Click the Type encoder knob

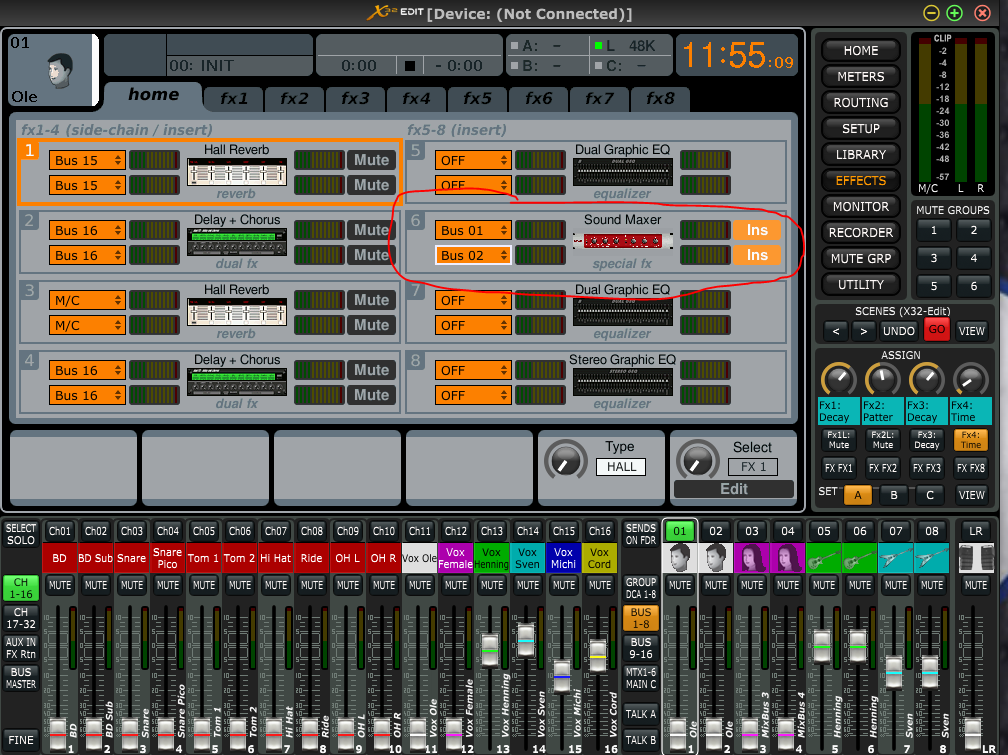pos(566,460)
